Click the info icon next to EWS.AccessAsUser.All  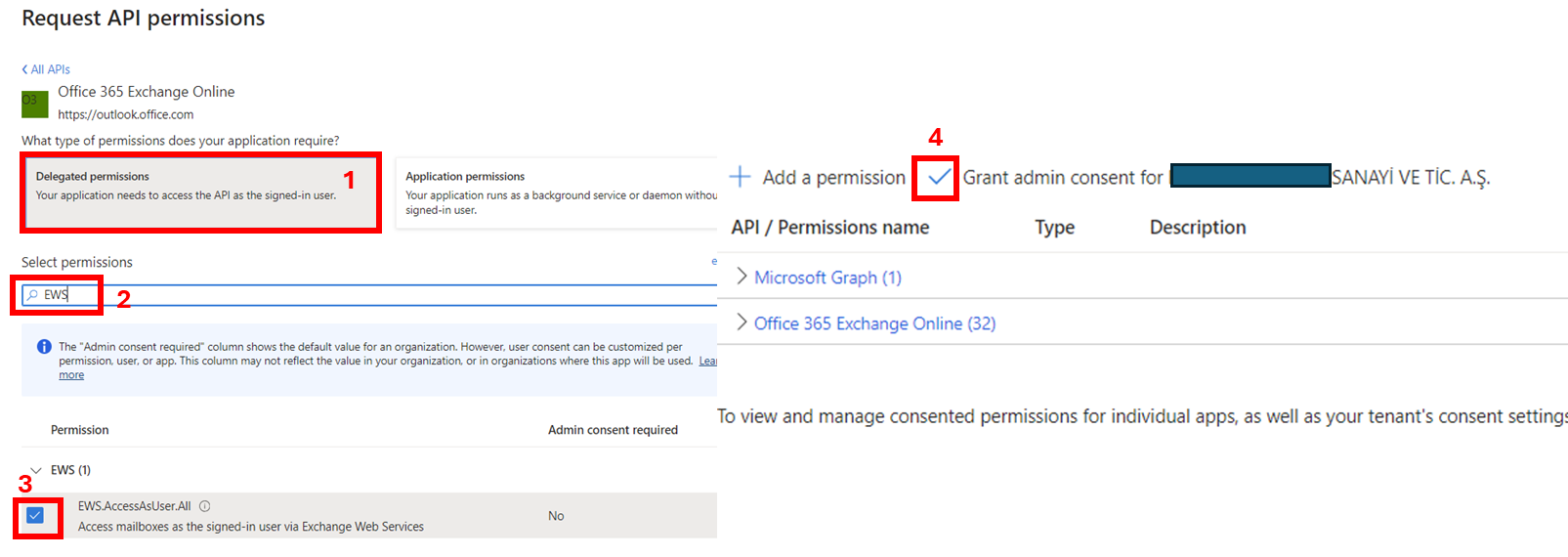205,506
